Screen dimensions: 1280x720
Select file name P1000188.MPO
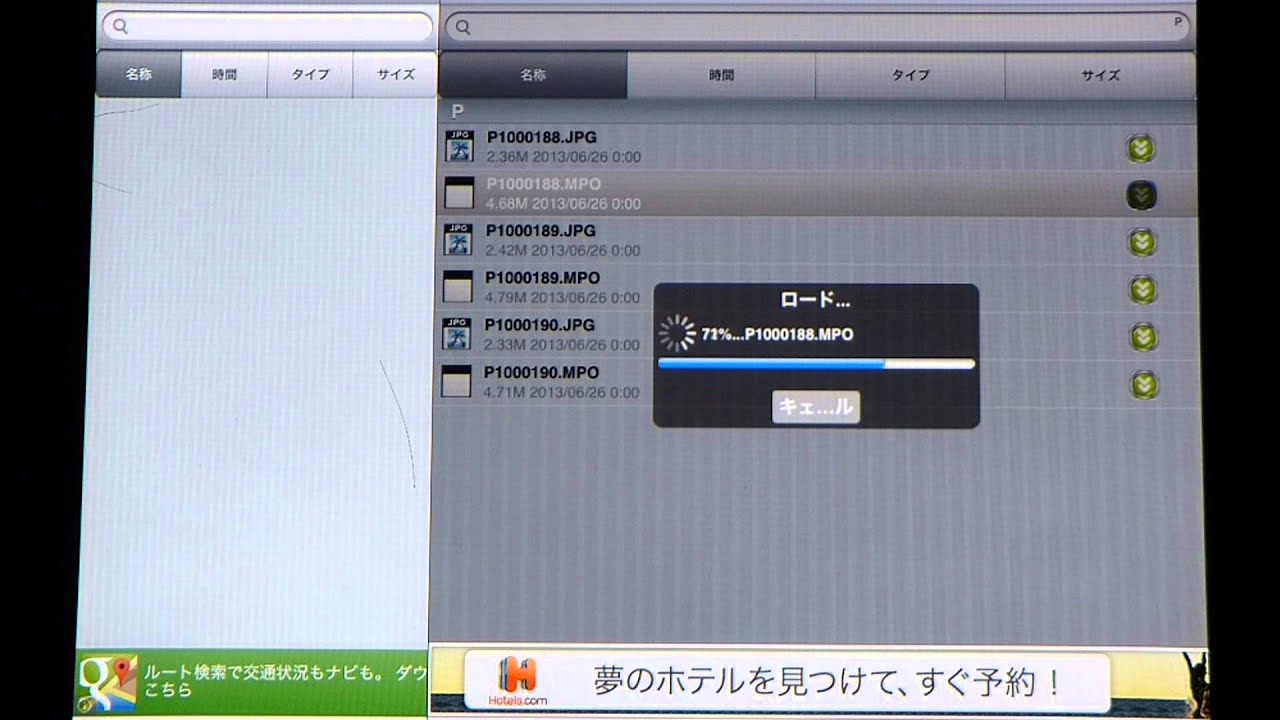[543, 184]
